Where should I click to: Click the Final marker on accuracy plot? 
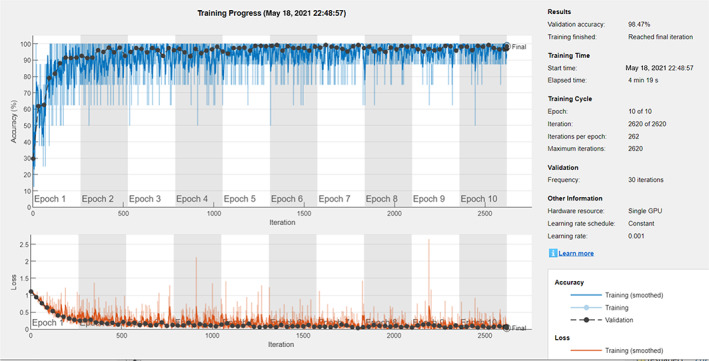click(506, 46)
